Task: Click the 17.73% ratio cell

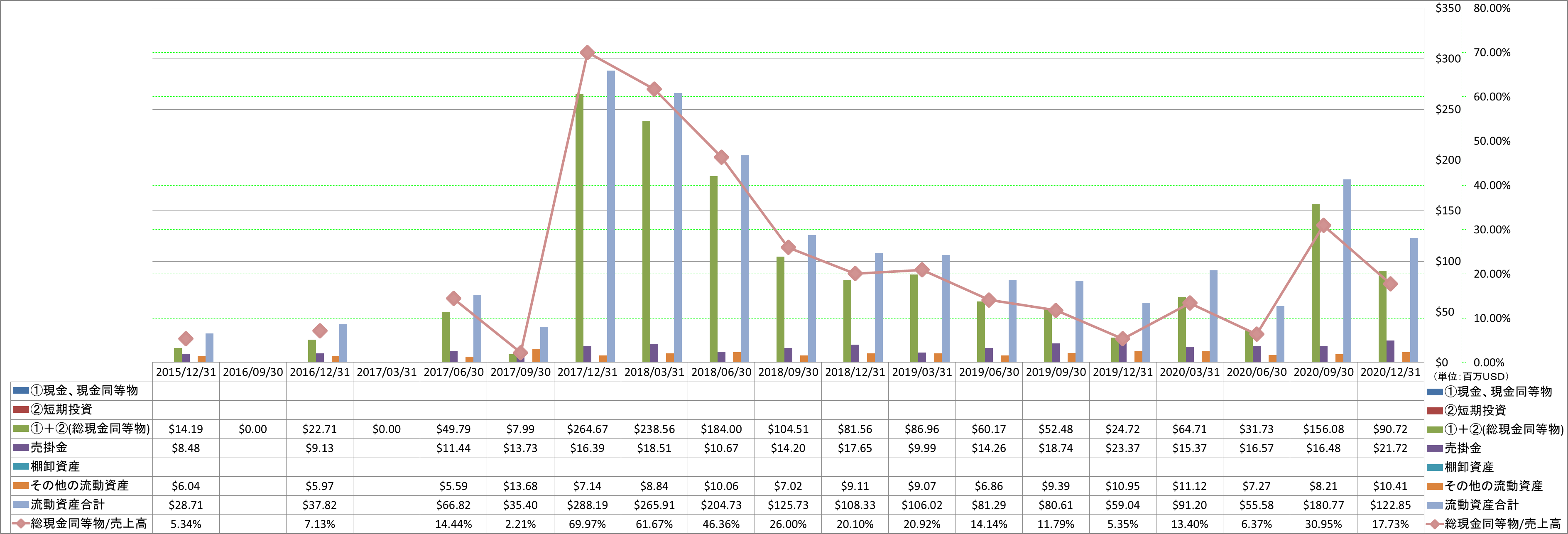Action: coord(1390,524)
